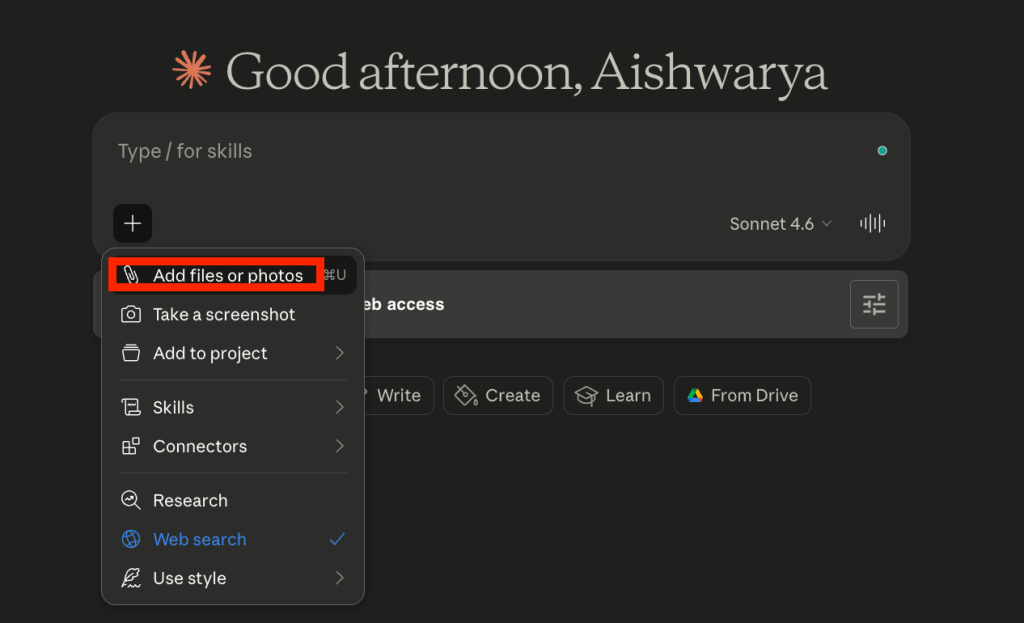Click the Web search globe icon

tap(131, 539)
